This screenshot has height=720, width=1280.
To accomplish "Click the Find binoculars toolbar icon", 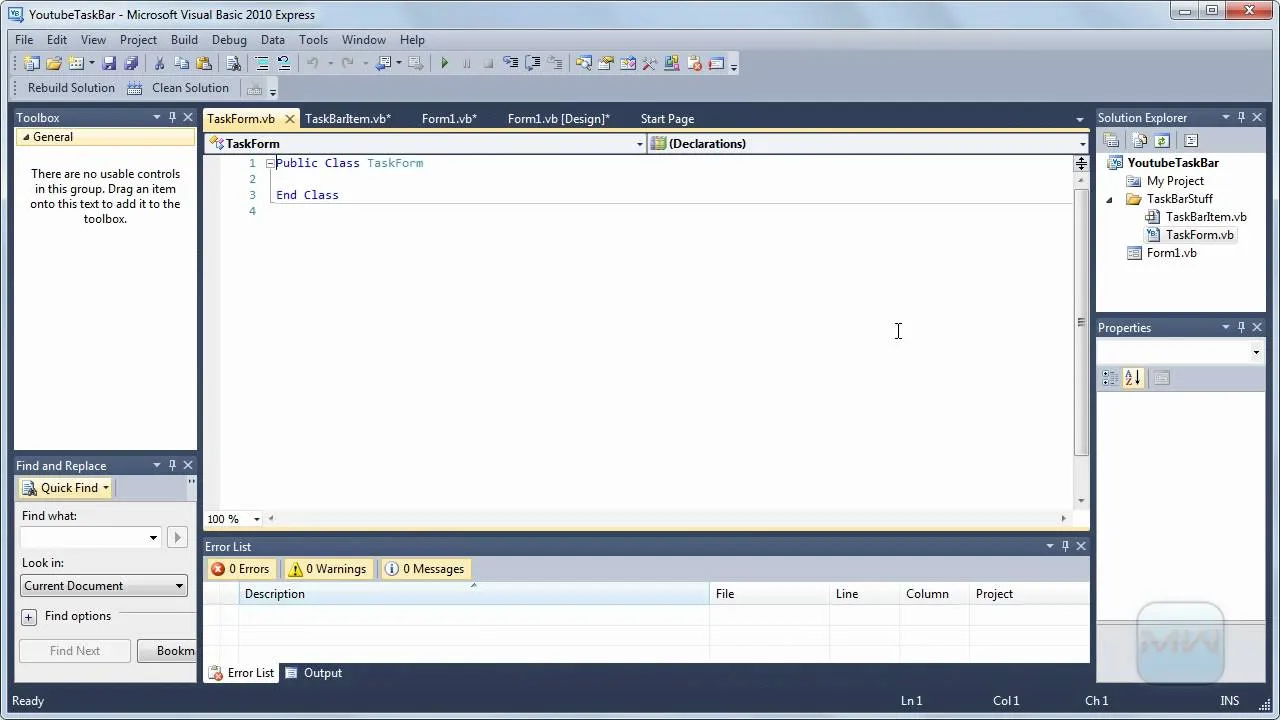I will coord(233,63).
